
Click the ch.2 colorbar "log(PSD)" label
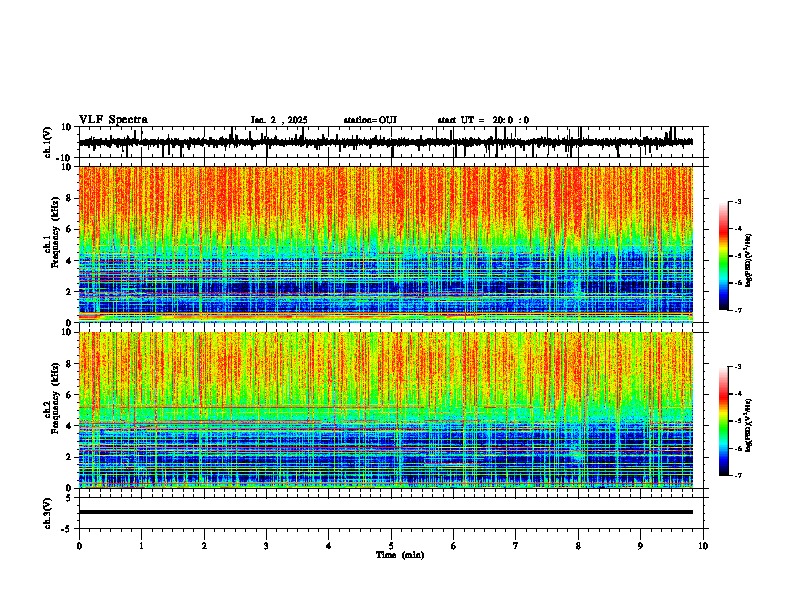coord(748,425)
